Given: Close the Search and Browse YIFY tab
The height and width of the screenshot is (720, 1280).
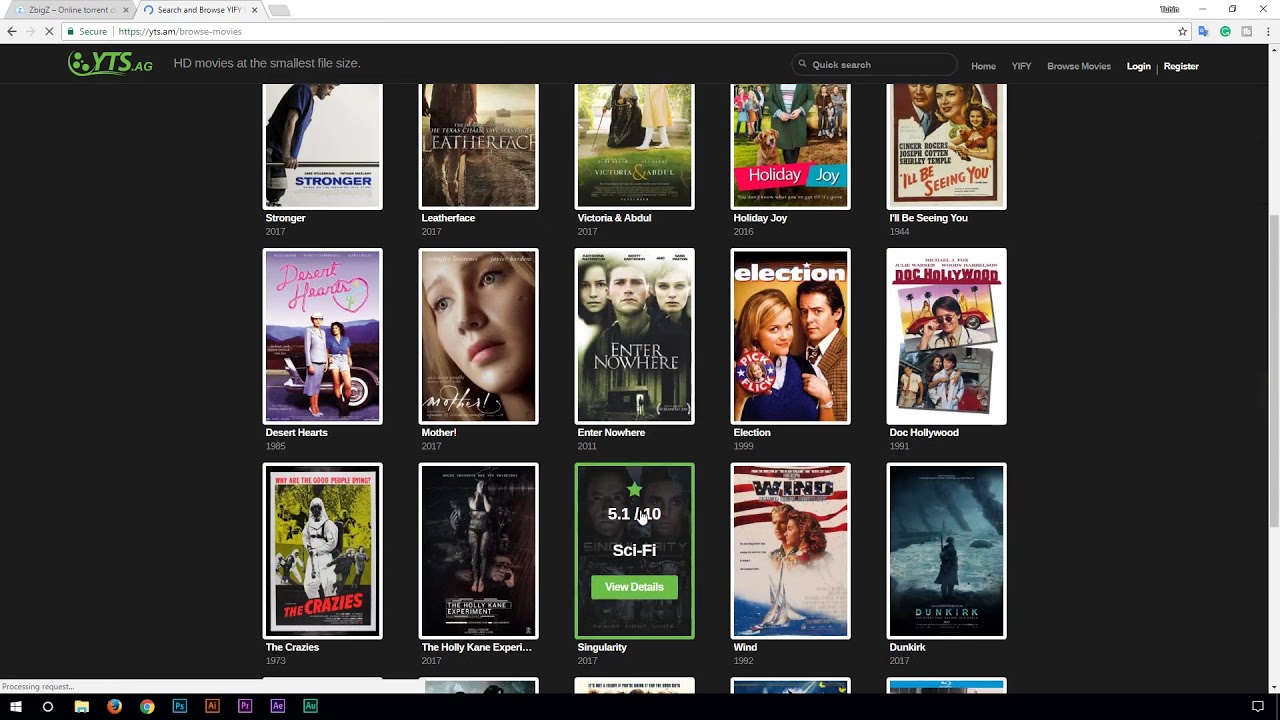Looking at the screenshot, I should click(x=254, y=10).
